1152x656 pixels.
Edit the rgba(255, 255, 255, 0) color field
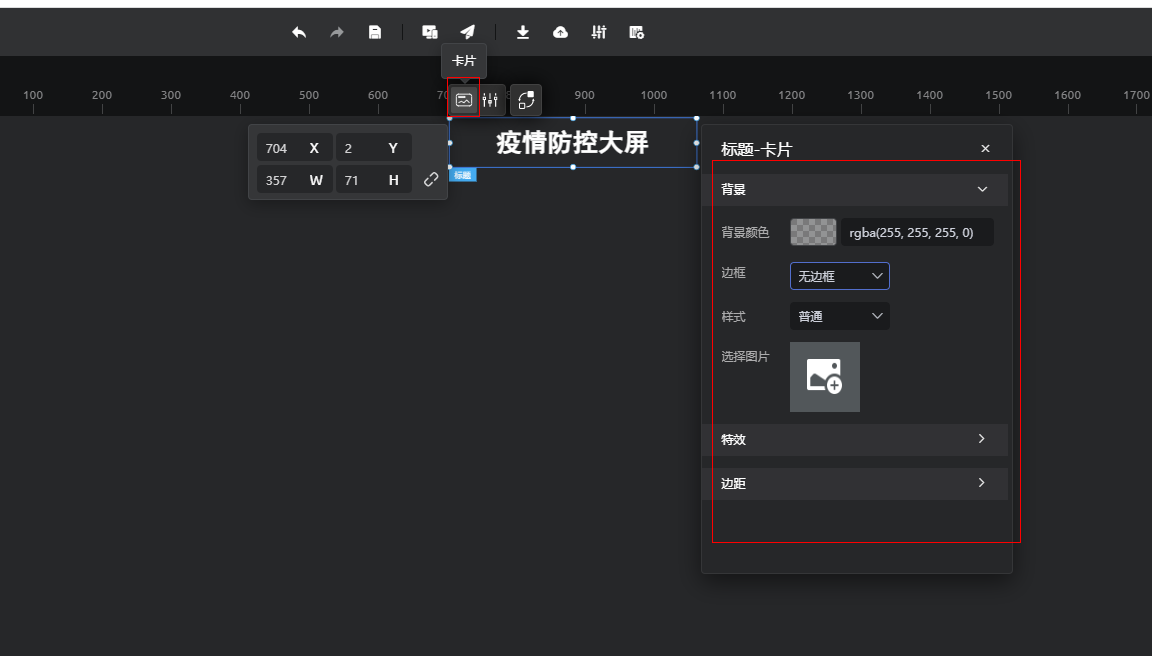point(918,232)
